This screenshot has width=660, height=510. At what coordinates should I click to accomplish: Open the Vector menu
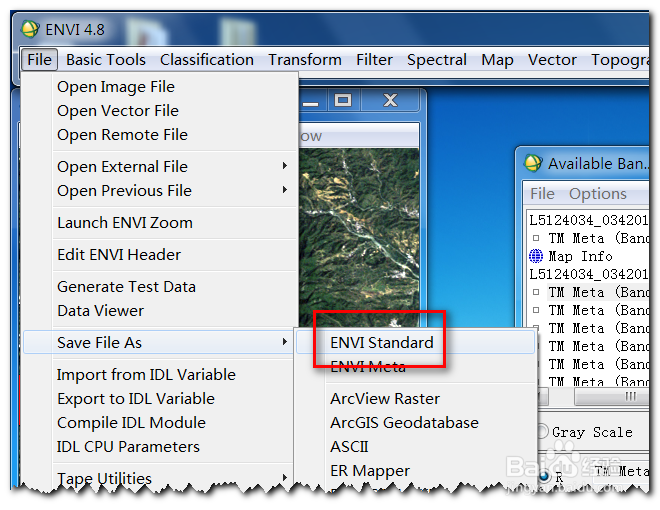click(552, 60)
